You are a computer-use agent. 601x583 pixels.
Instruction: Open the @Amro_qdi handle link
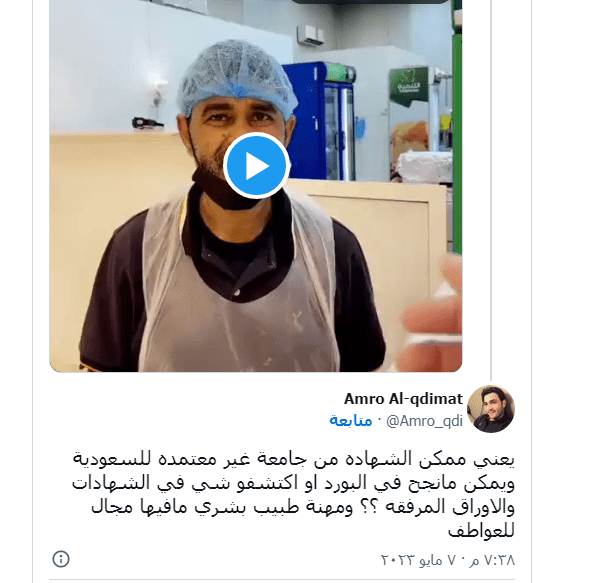425,421
